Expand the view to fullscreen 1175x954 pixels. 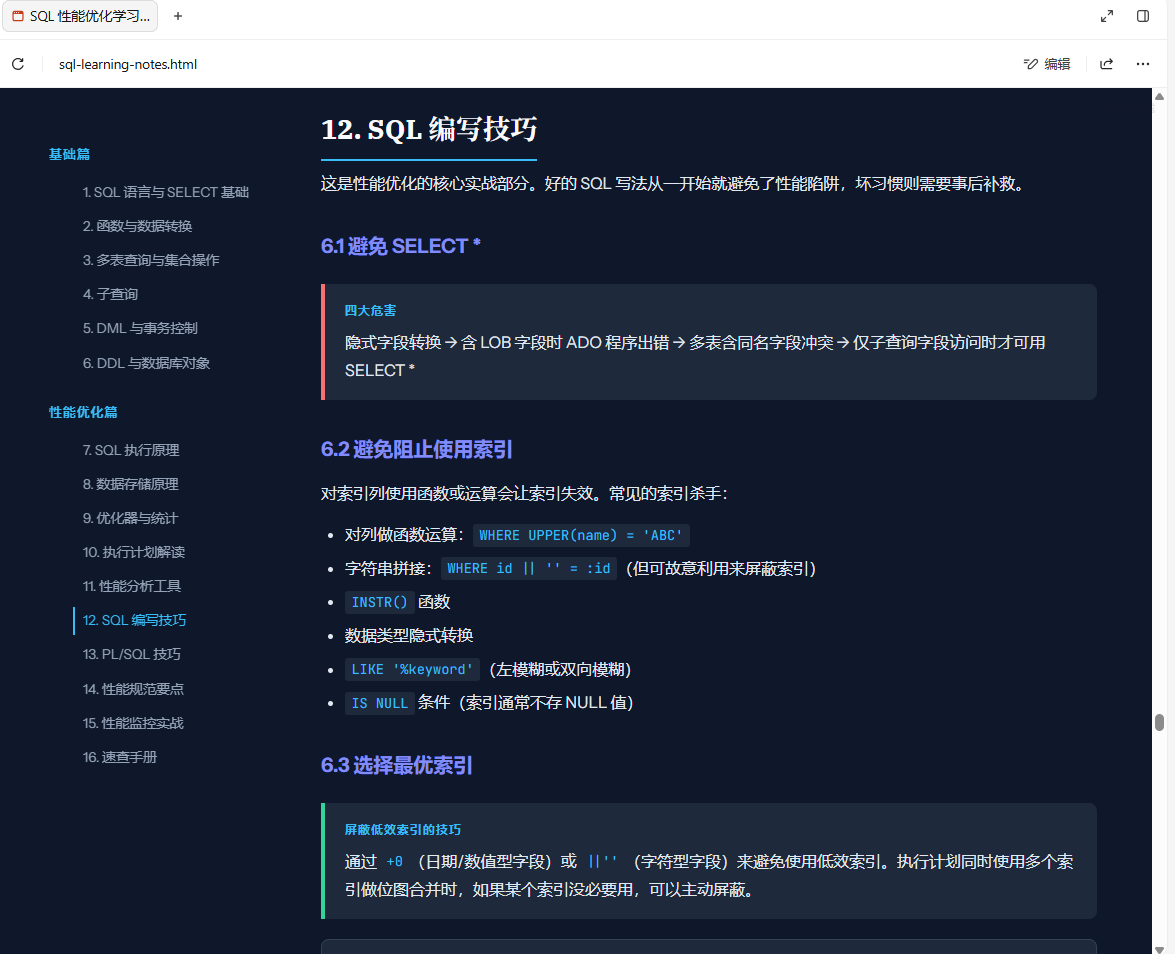pyautogui.click(x=1107, y=16)
